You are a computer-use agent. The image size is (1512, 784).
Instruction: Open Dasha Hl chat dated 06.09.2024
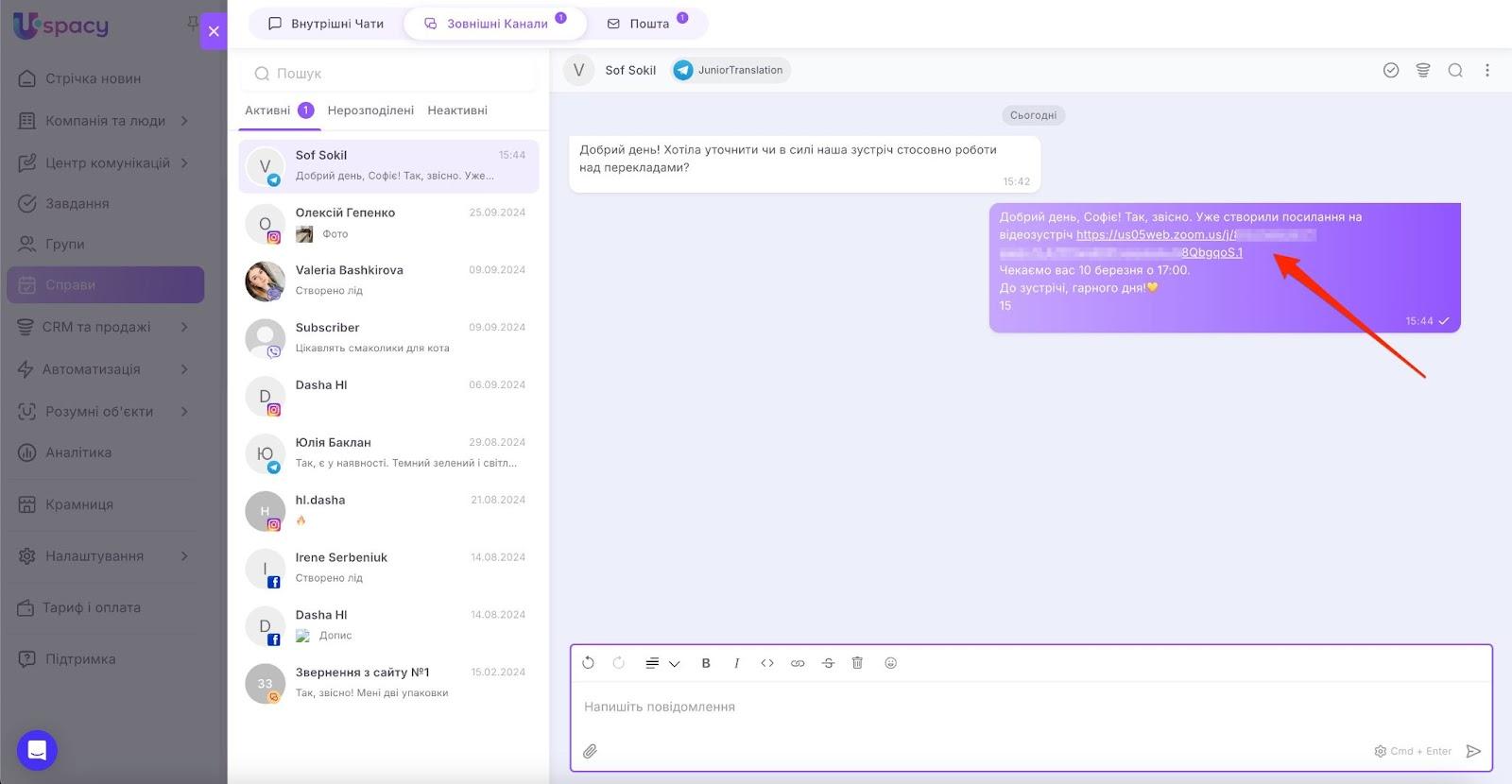tap(388, 397)
